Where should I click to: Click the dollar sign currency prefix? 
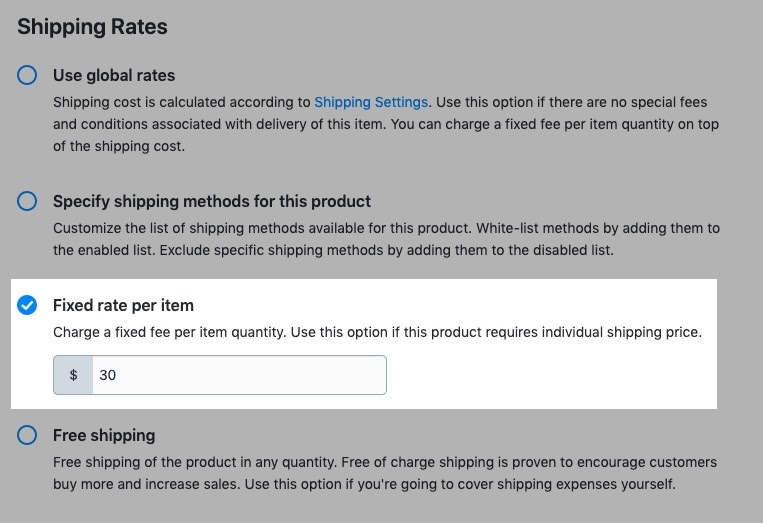pos(73,375)
